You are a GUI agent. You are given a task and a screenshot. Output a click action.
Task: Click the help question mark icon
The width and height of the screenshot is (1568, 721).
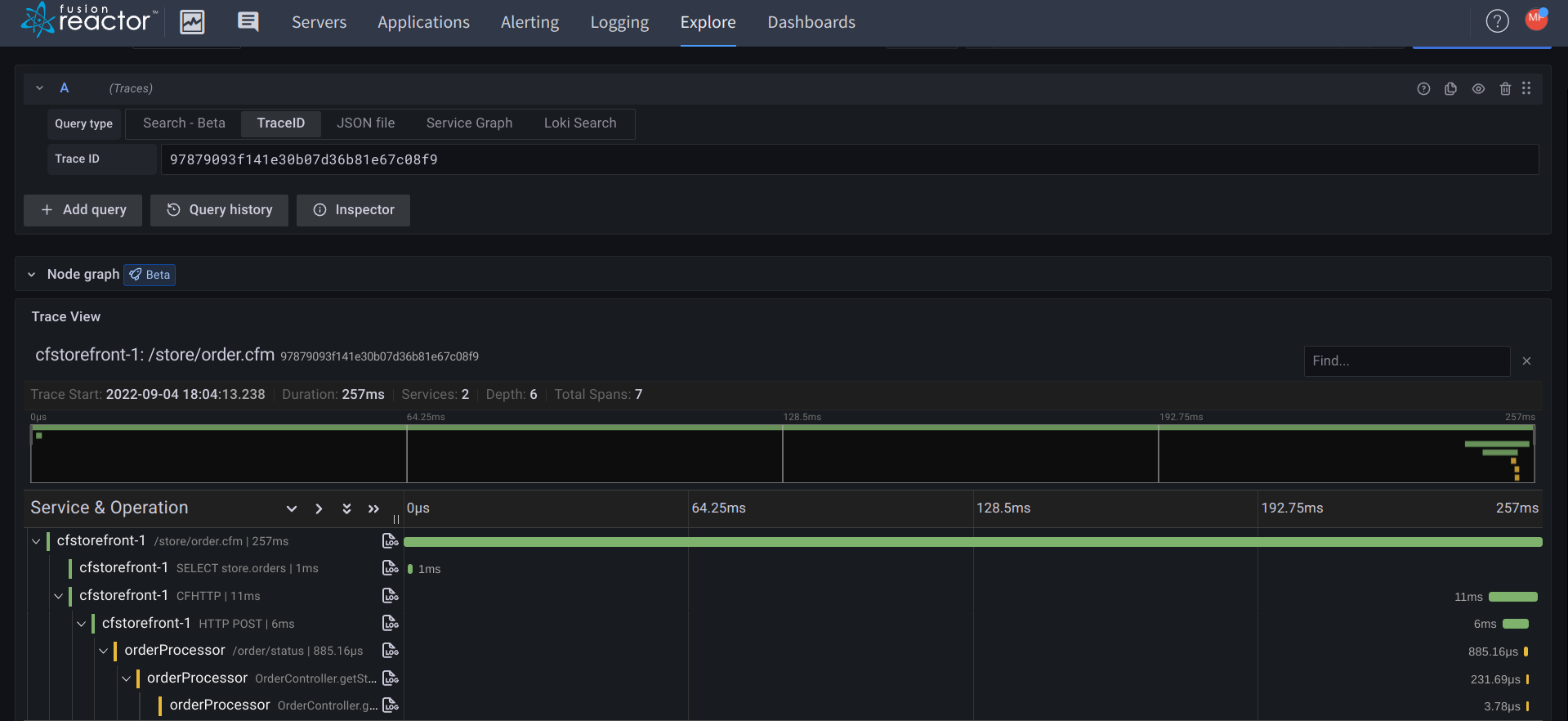1497,21
